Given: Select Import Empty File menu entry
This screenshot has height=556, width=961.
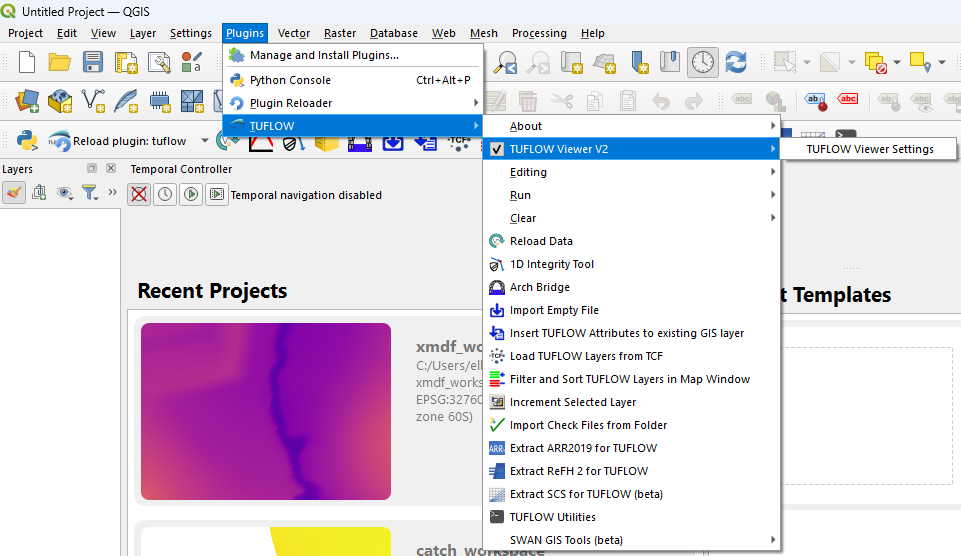Looking at the screenshot, I should tap(554, 310).
